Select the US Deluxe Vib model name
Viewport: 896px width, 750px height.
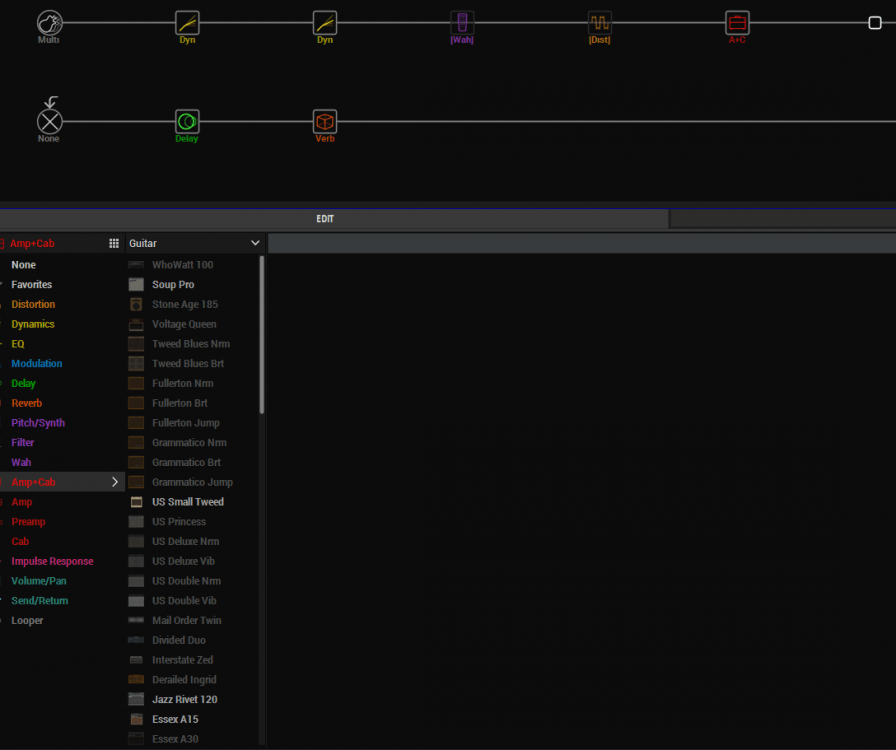183,561
